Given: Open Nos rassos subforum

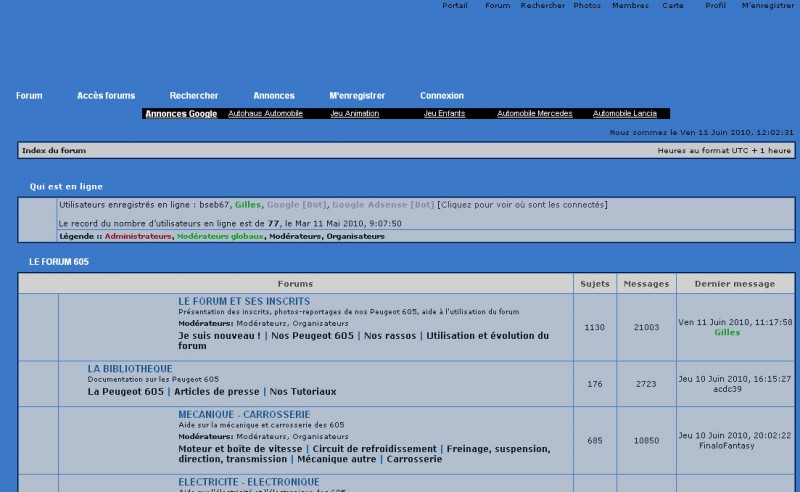Looking at the screenshot, I should tap(390, 336).
